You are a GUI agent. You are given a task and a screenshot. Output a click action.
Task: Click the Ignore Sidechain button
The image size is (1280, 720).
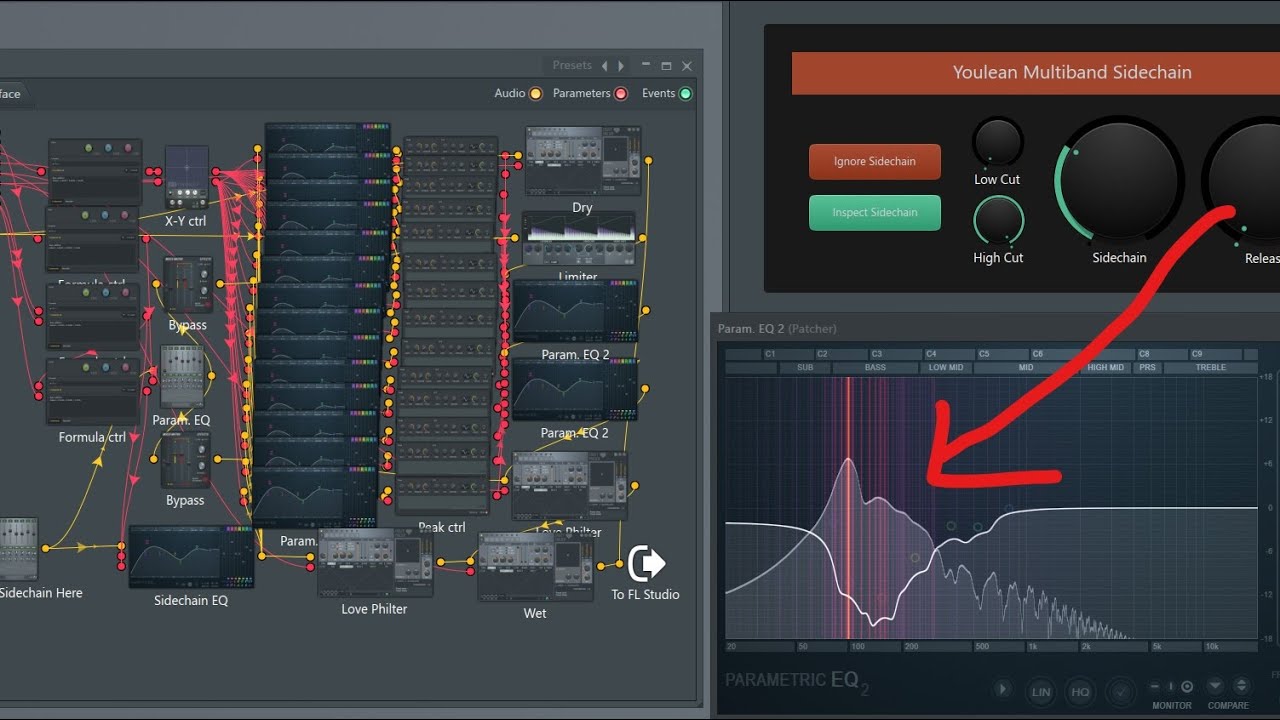[875, 162]
